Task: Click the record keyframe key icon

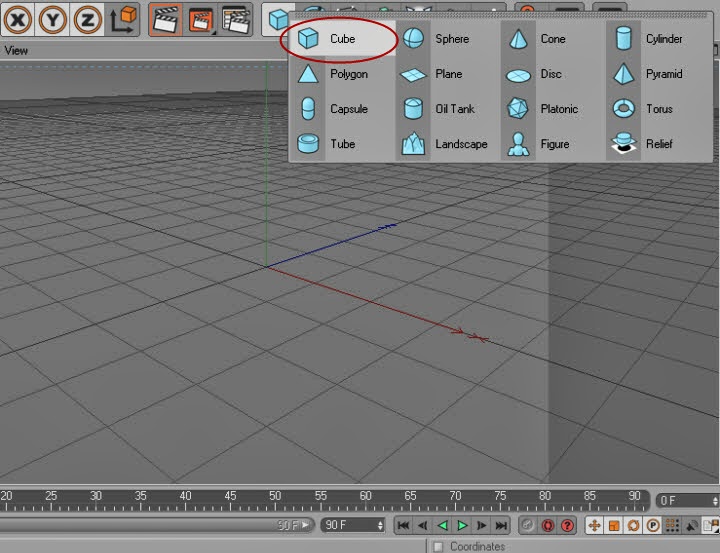Action: click(528, 525)
